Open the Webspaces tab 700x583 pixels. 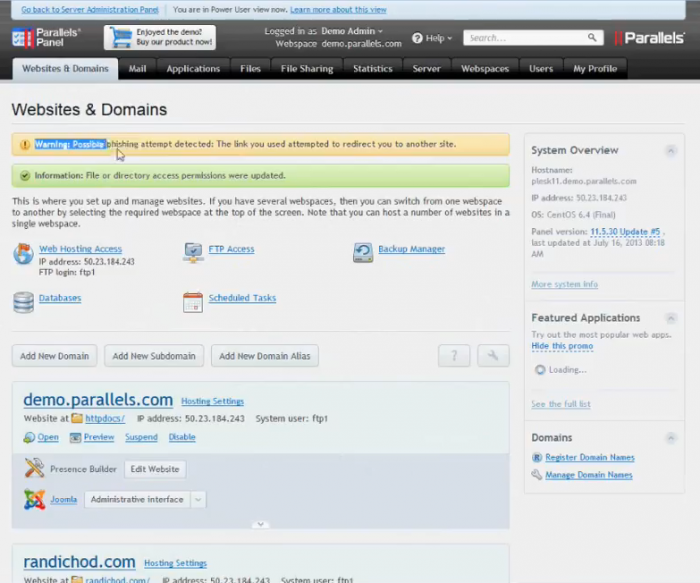485,69
